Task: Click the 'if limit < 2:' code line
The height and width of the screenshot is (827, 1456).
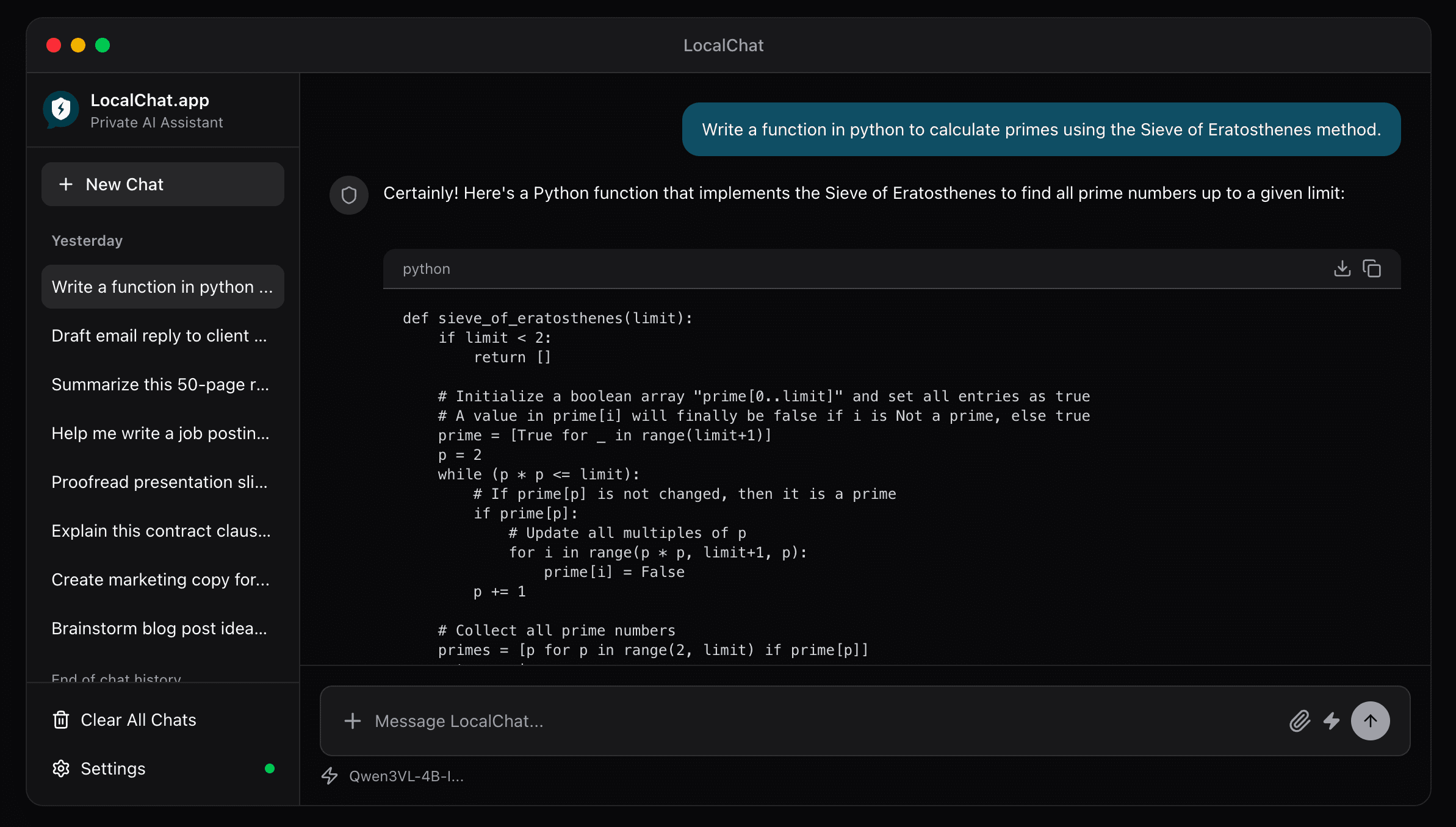Action: (x=495, y=338)
